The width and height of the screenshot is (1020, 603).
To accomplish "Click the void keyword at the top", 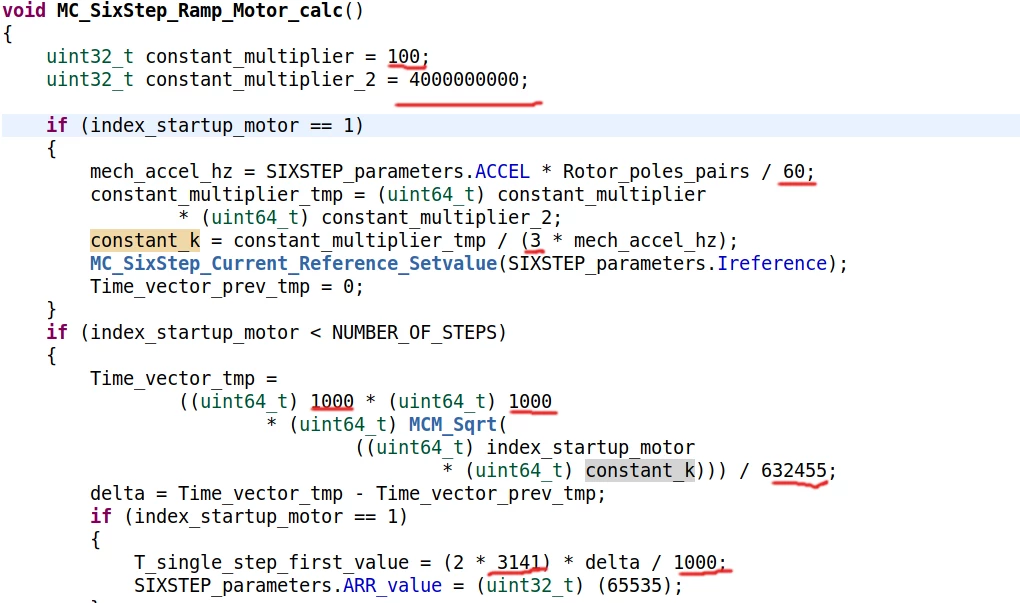I will (x=24, y=11).
